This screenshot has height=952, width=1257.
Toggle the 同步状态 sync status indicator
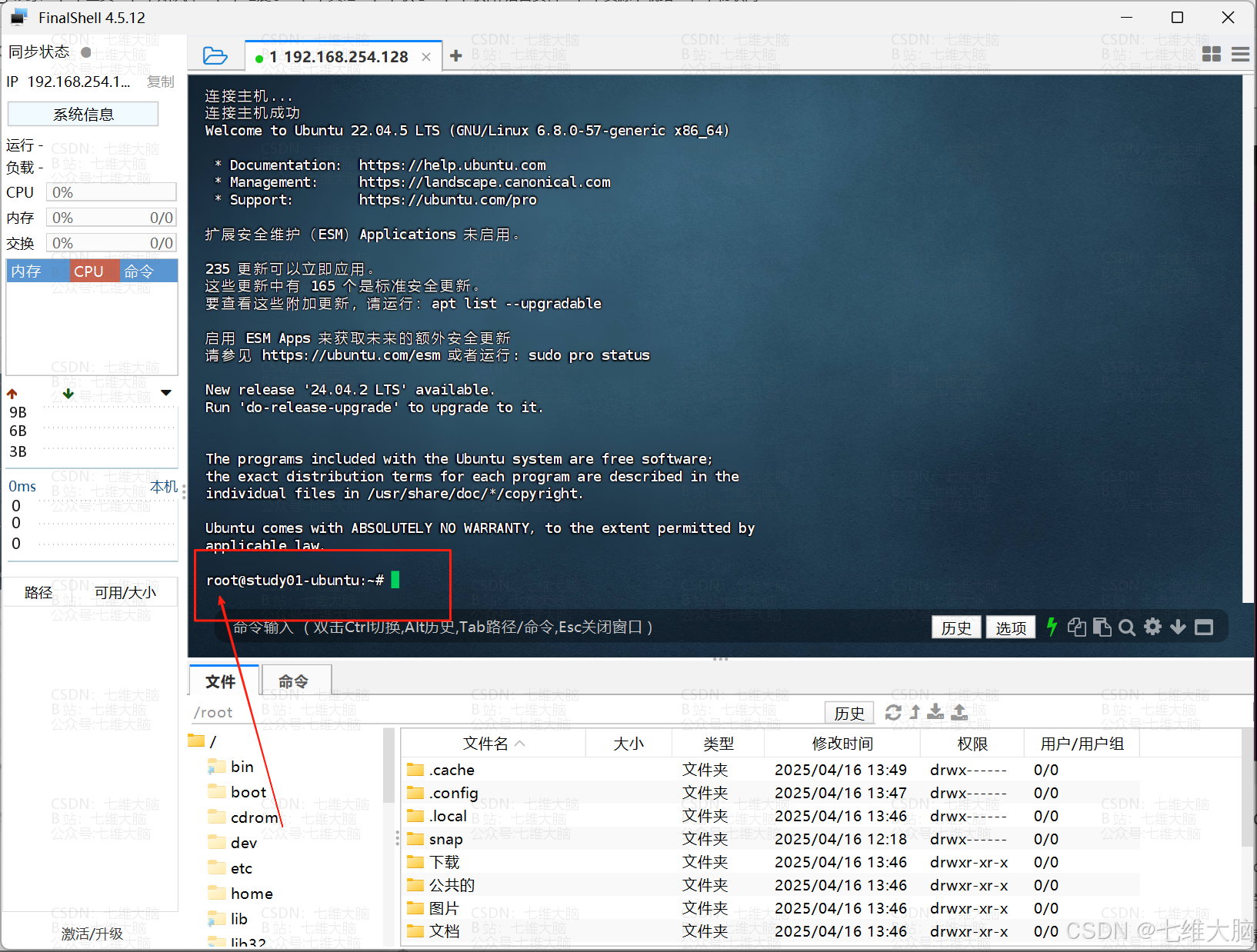coord(86,52)
